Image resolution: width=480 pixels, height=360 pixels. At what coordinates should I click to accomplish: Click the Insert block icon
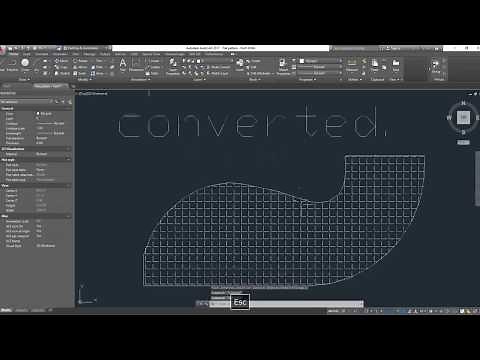click(x=240, y=64)
